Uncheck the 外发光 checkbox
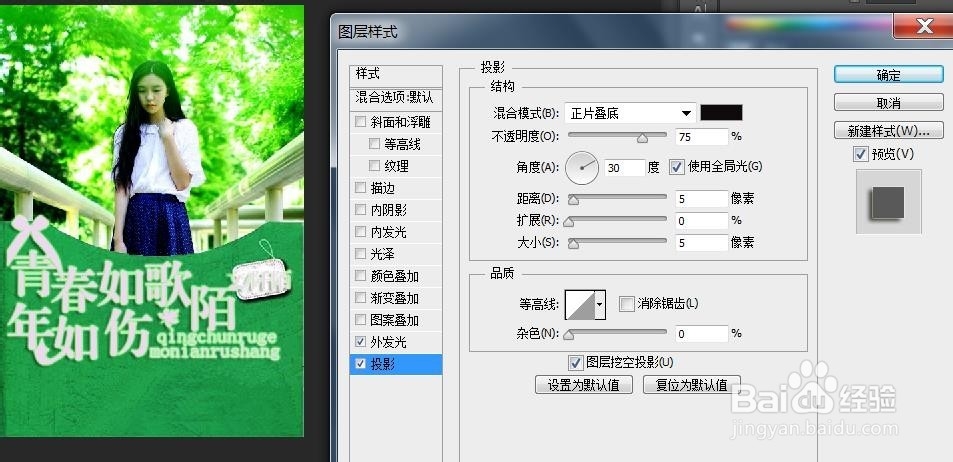This screenshot has width=953, height=462. coord(360,342)
